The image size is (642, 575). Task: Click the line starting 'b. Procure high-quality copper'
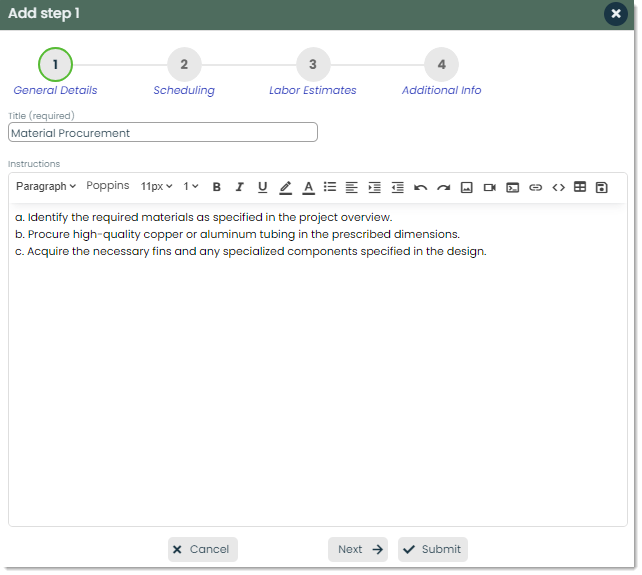(x=237, y=234)
